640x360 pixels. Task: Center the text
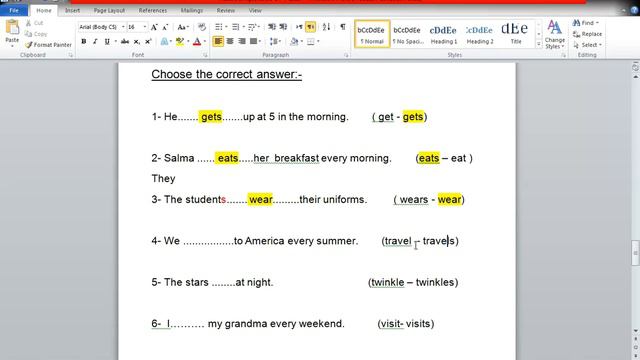pyautogui.click(x=230, y=41)
